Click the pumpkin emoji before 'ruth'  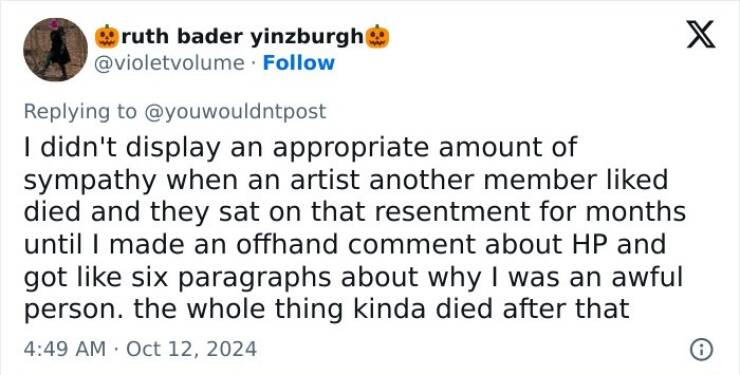click(x=107, y=37)
